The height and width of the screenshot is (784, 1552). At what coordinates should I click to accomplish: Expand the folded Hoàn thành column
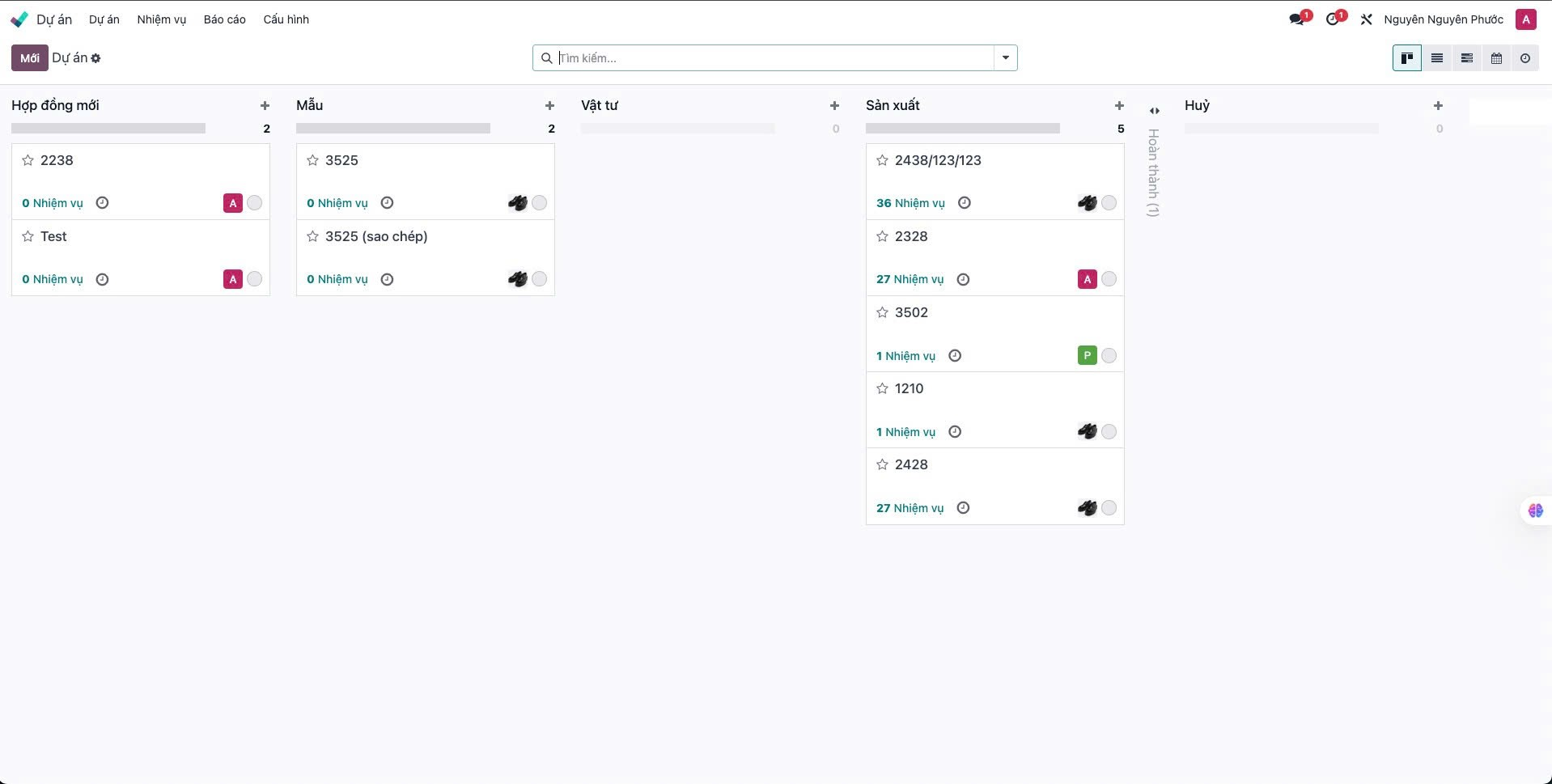pos(1154,111)
